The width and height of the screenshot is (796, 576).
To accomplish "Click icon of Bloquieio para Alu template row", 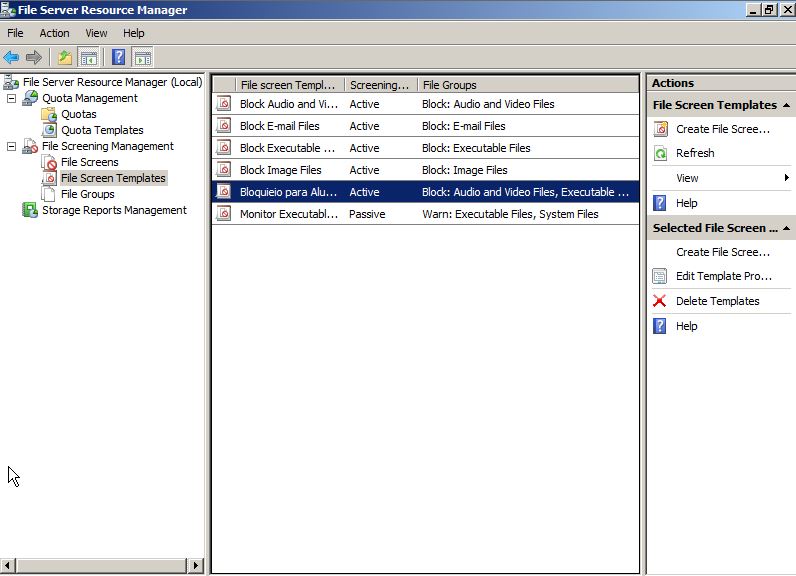I will click(224, 192).
